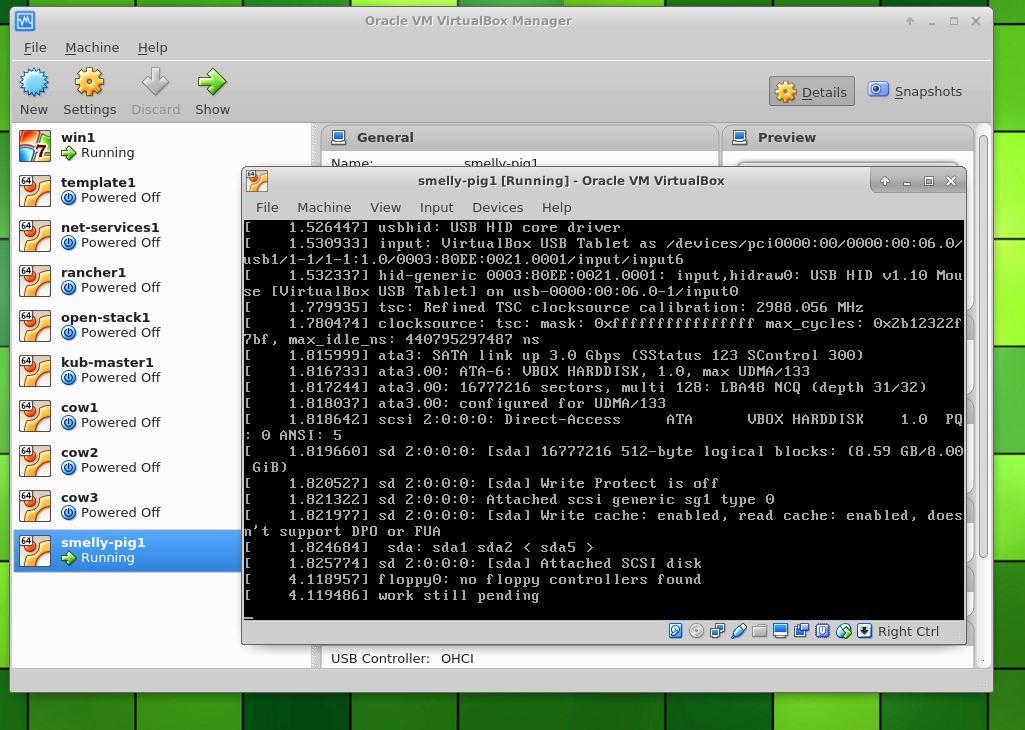This screenshot has width=1025, height=730.
Task: Click the Show green arrow toolbar icon
Action: click(212, 82)
